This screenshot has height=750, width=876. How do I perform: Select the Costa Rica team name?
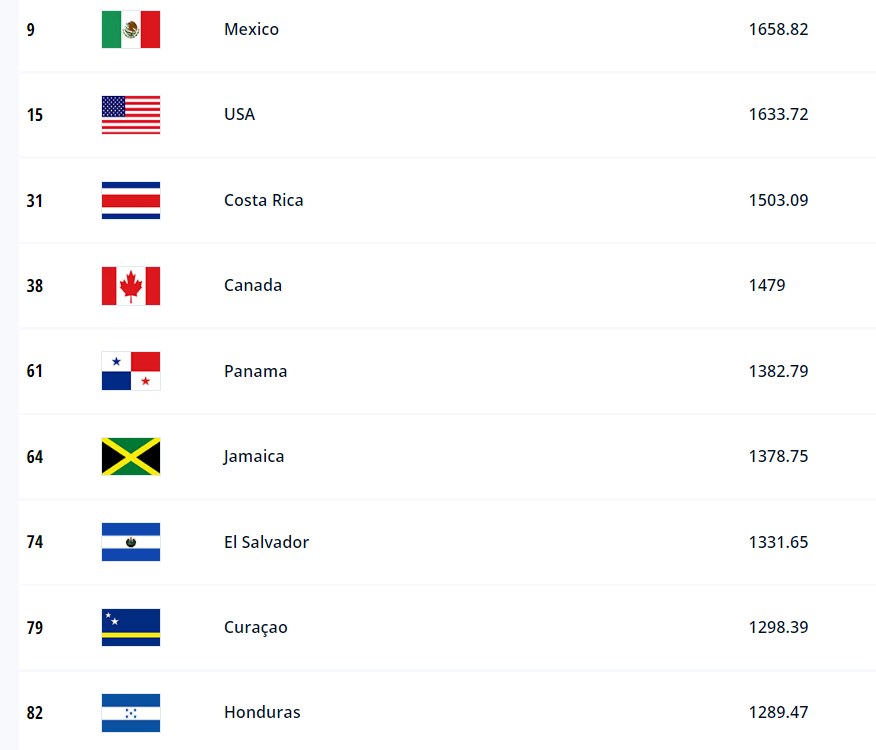tap(264, 200)
